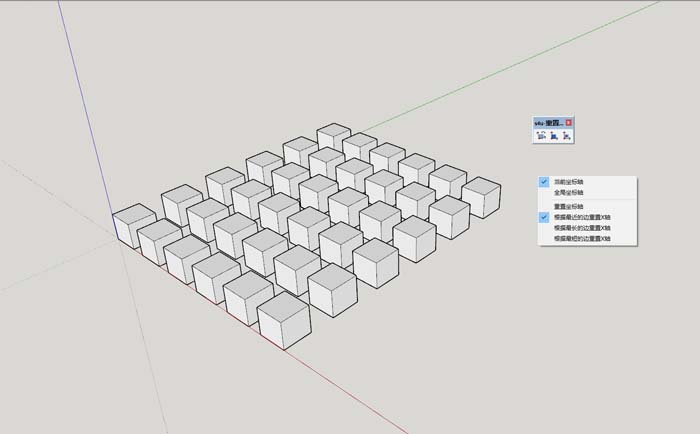Choose 全局坐标轴 from the context menu
Screen dimensions: 700x434
(x=566, y=191)
